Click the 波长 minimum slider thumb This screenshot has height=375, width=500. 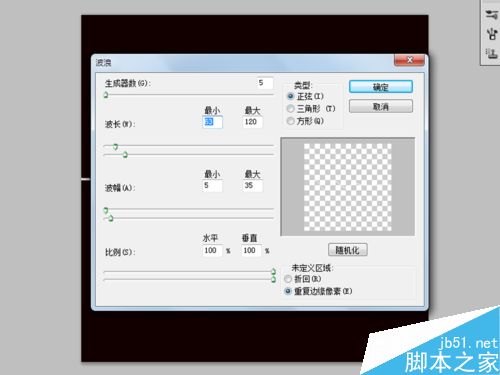click(115, 146)
